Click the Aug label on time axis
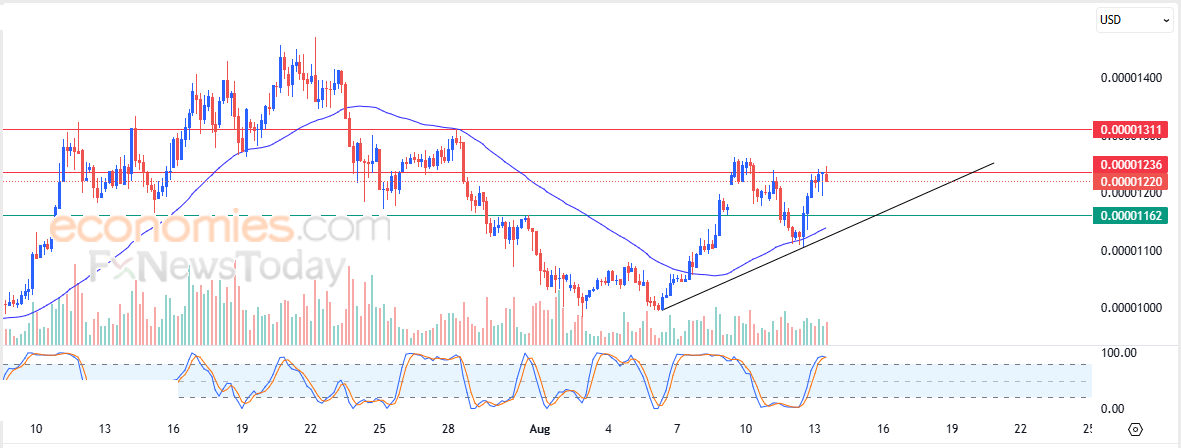1181x448 pixels. [x=539, y=429]
